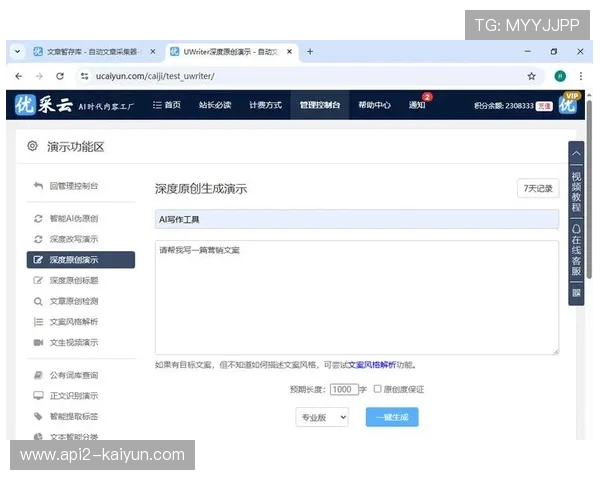This screenshot has height=480, width=600.
Task: Enable the 原创度保证 checkbox
Action: (x=377, y=389)
